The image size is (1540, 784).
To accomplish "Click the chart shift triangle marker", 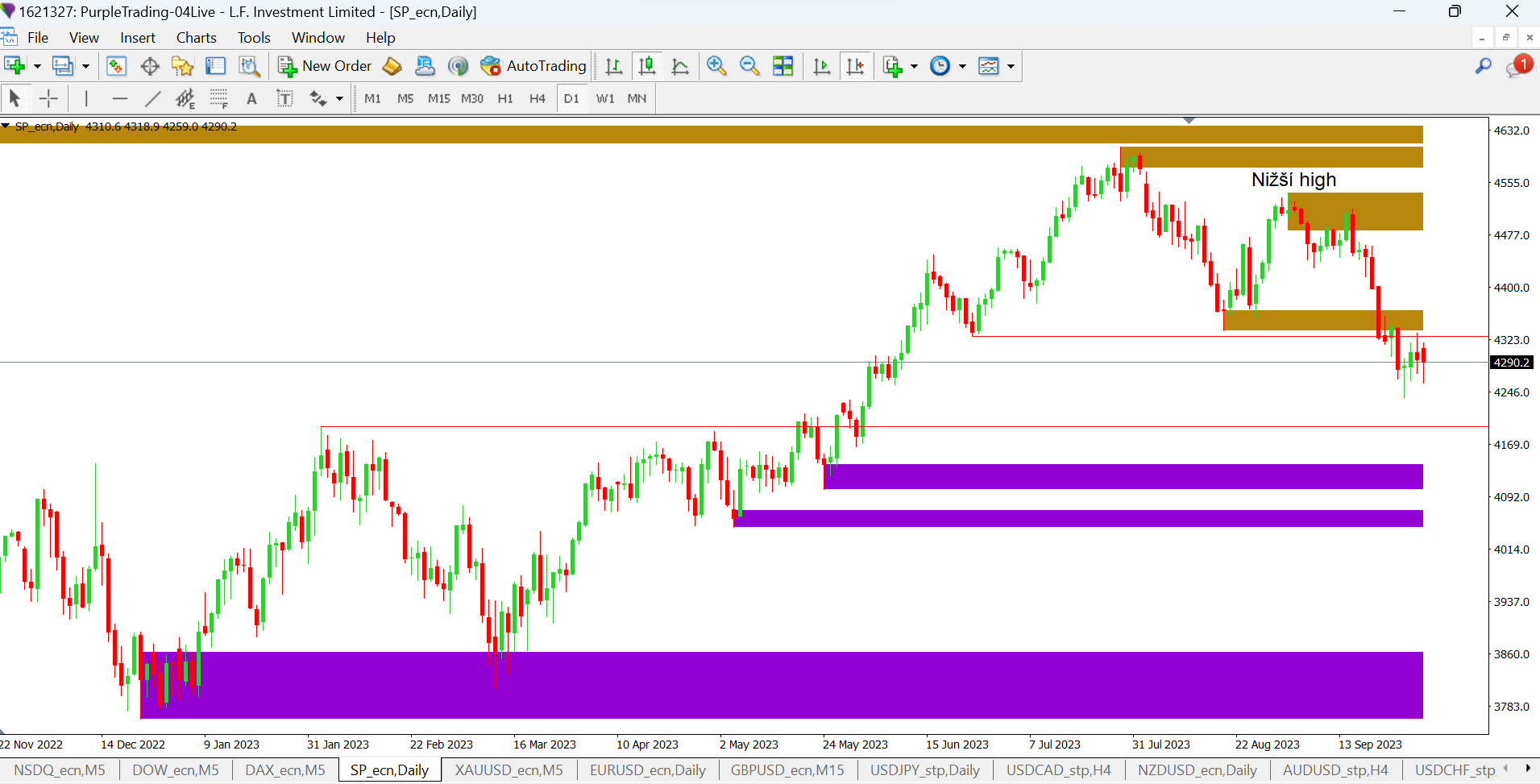I will pyautogui.click(x=1189, y=120).
